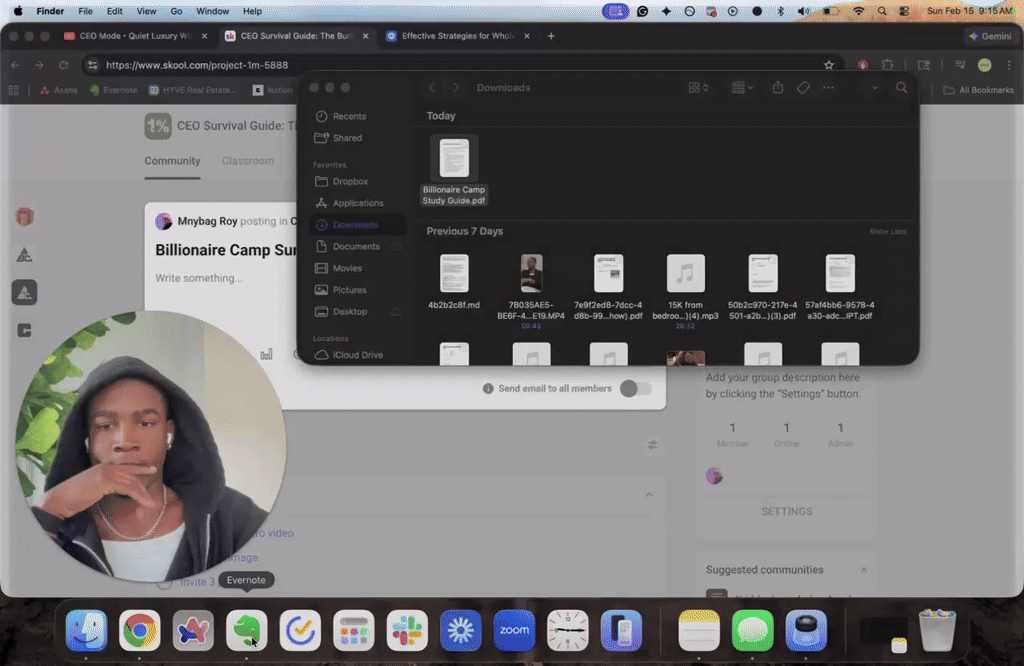Open Spotlight search in menu bar
Screen dimensions: 1024x666
point(882,11)
